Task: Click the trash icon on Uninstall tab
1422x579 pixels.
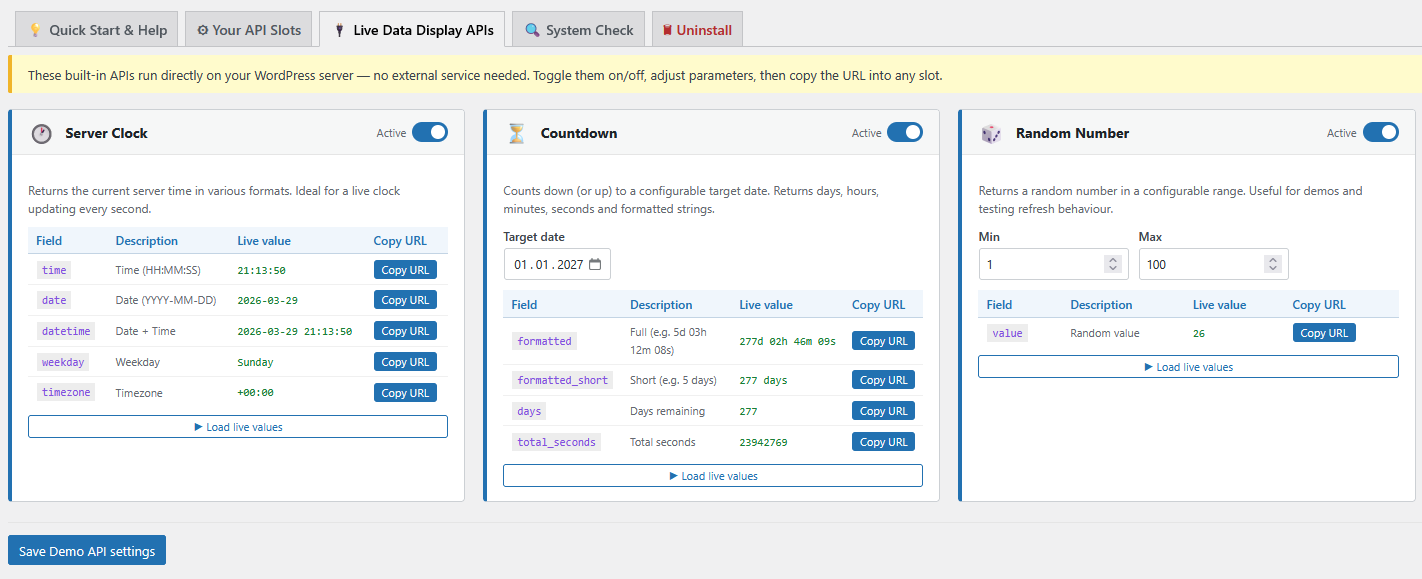Action: 666,30
